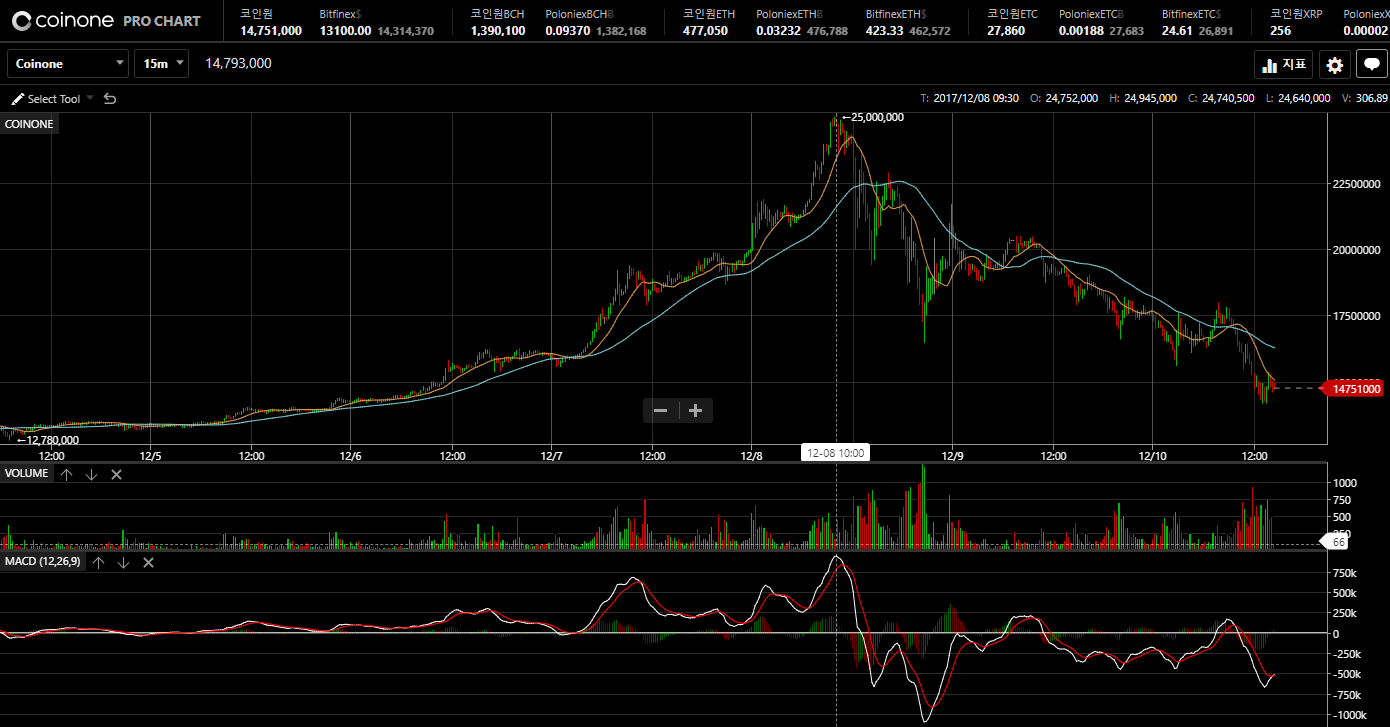Open the Coinone exchange dropdown
Screen dimensions: 1390x727
pos(68,64)
